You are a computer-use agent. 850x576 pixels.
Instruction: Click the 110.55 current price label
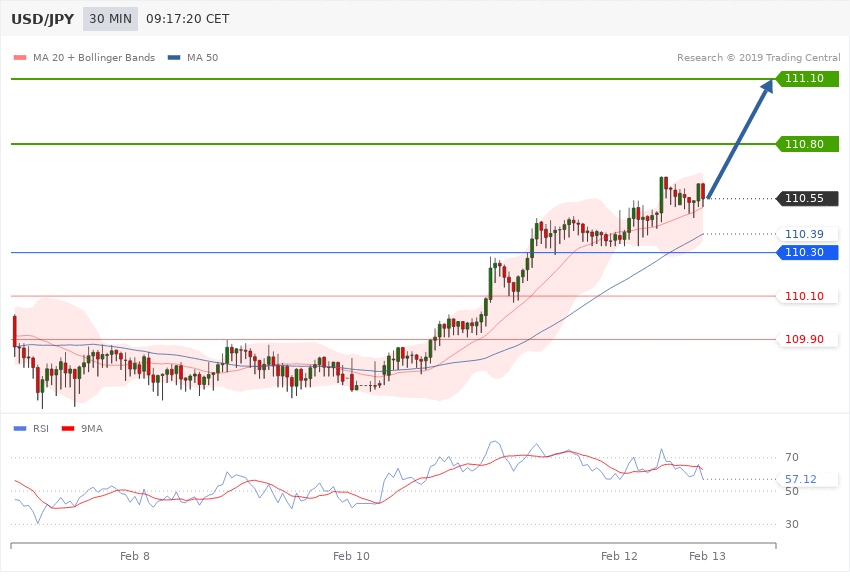point(808,198)
